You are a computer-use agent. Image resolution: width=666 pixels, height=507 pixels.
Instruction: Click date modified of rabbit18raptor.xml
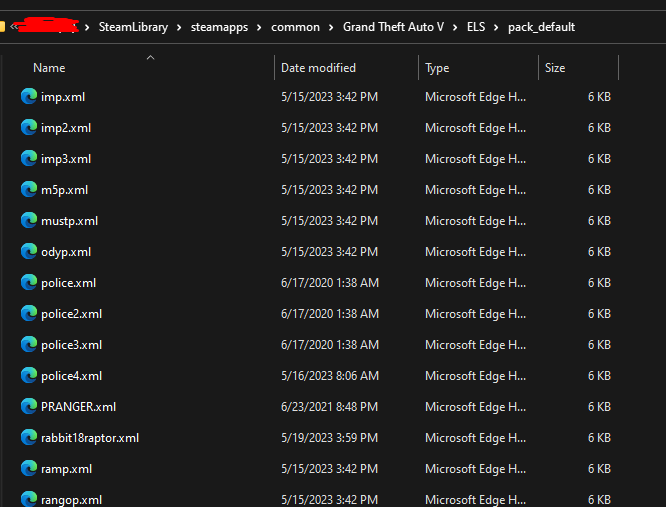click(329, 438)
